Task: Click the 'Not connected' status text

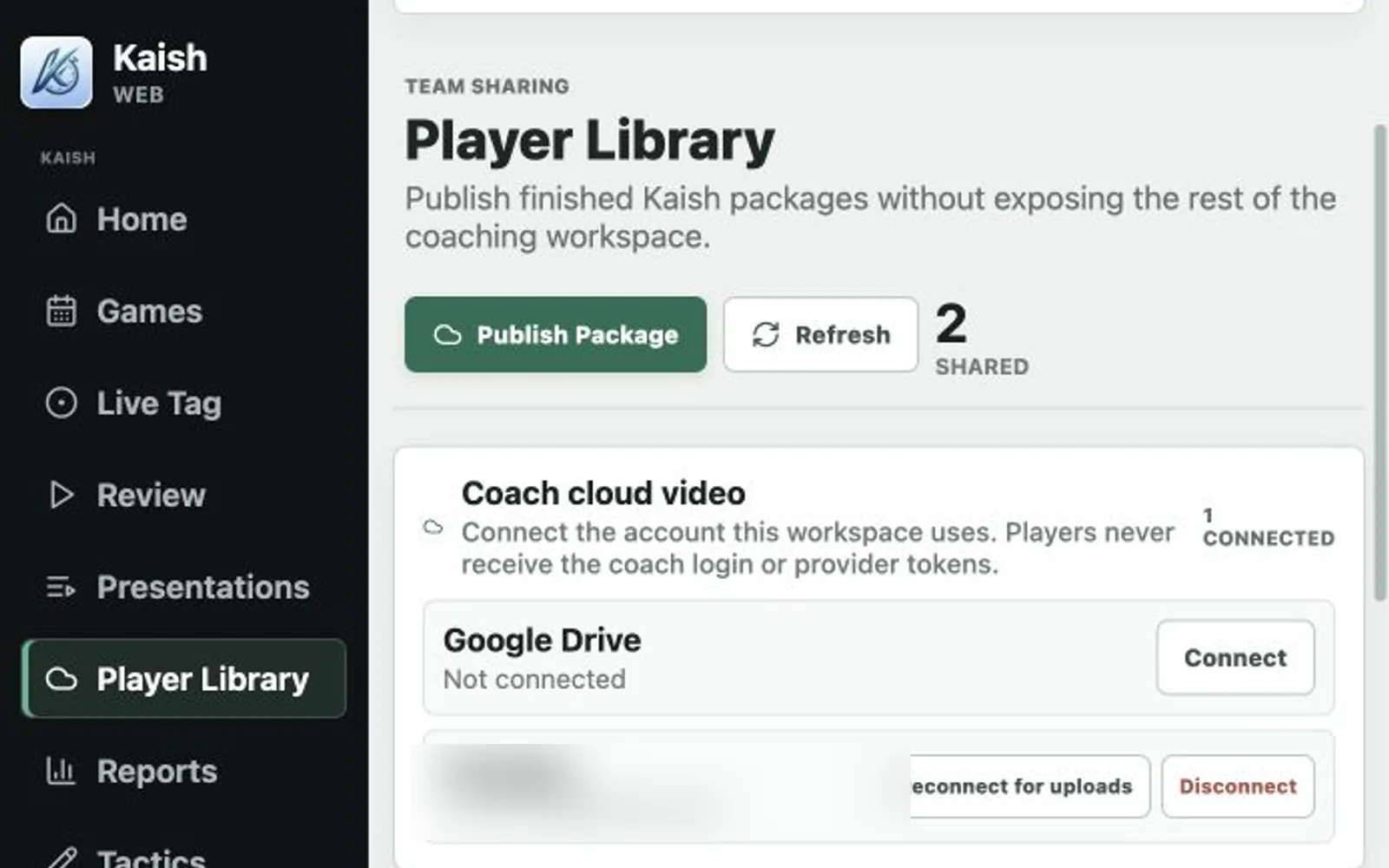Action: pos(535,679)
